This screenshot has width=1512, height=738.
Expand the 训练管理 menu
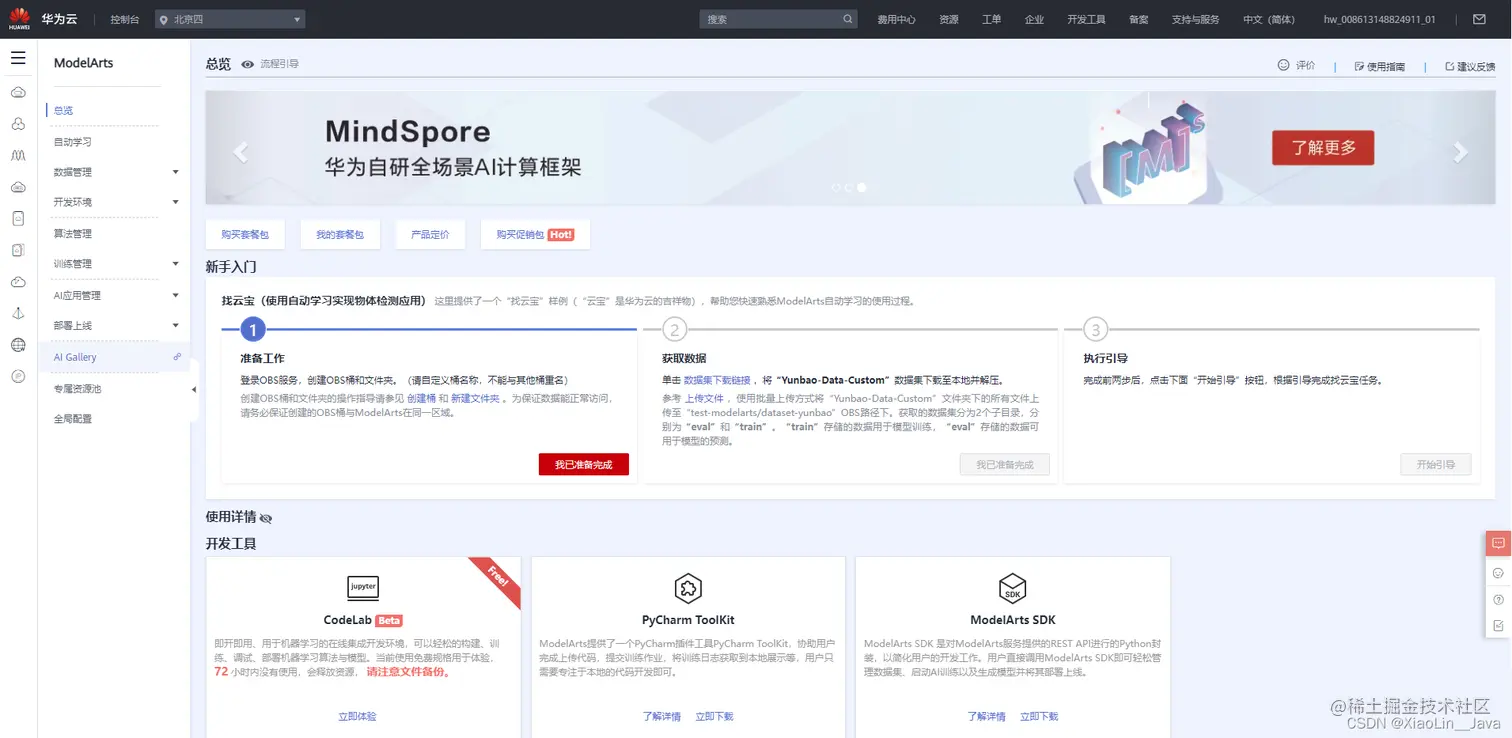[x=176, y=264]
